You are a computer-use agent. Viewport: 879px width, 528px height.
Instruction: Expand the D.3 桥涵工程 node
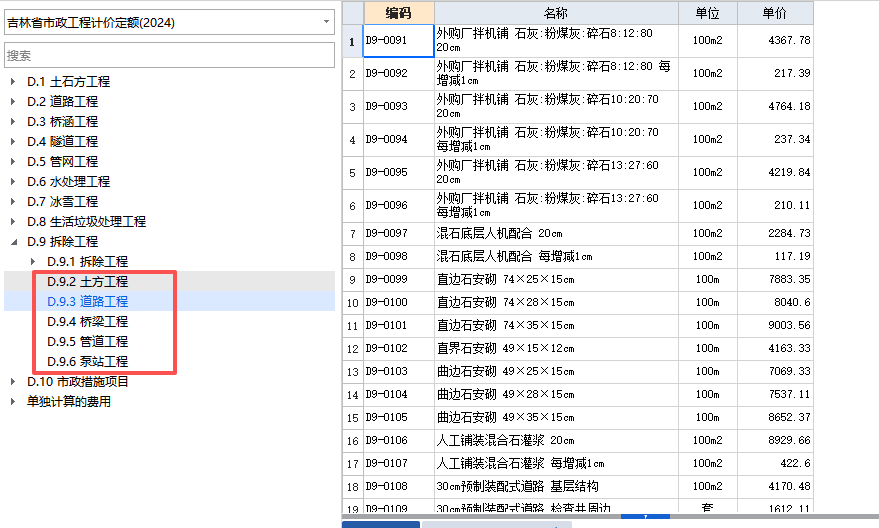tap(13, 122)
